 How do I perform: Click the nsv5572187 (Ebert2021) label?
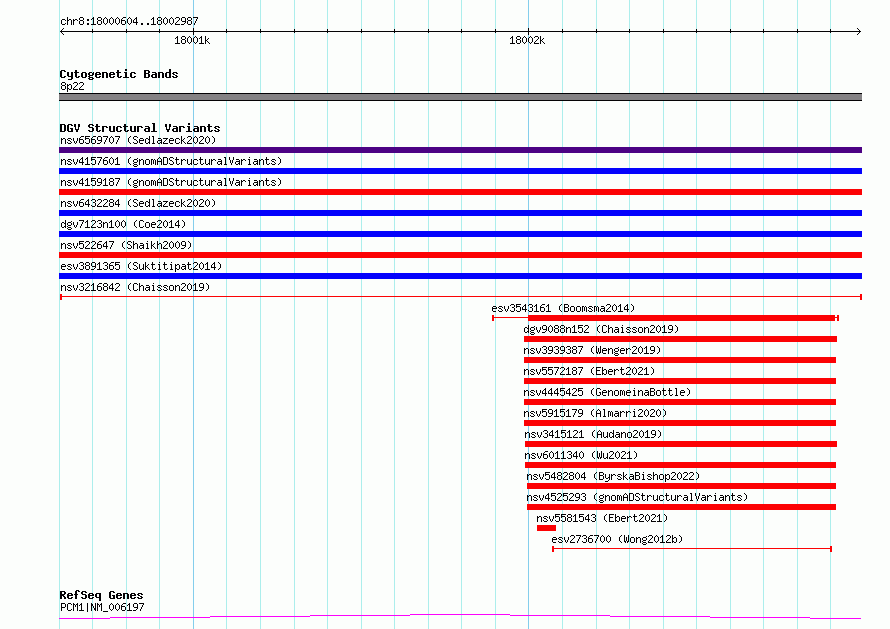589,371
